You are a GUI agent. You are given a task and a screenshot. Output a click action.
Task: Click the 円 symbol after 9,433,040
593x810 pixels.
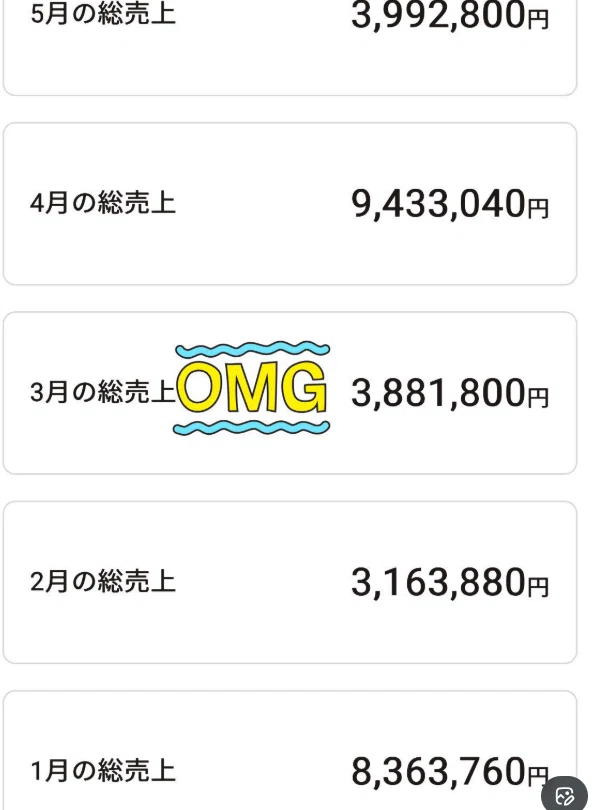click(538, 208)
